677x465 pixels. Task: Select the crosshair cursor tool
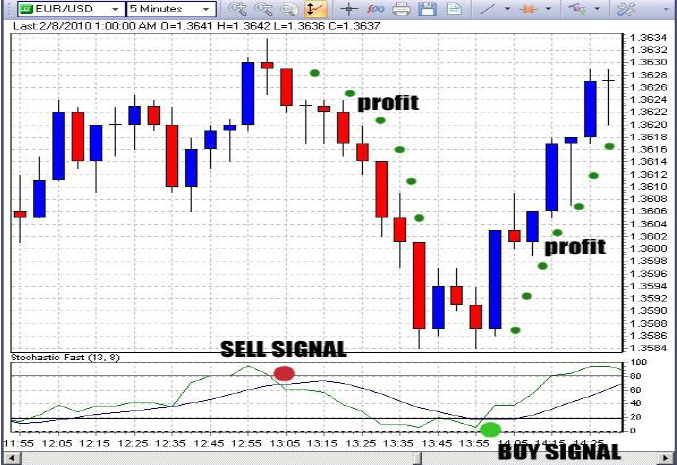pyautogui.click(x=348, y=9)
